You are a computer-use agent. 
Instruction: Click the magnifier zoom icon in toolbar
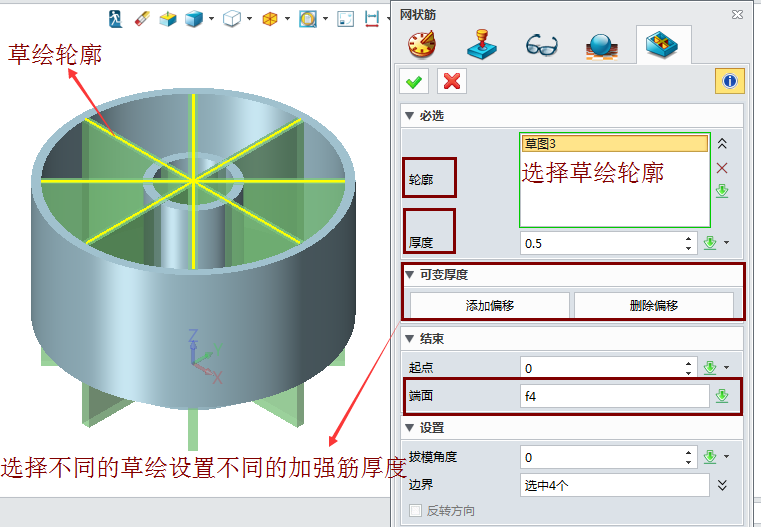tap(308, 18)
